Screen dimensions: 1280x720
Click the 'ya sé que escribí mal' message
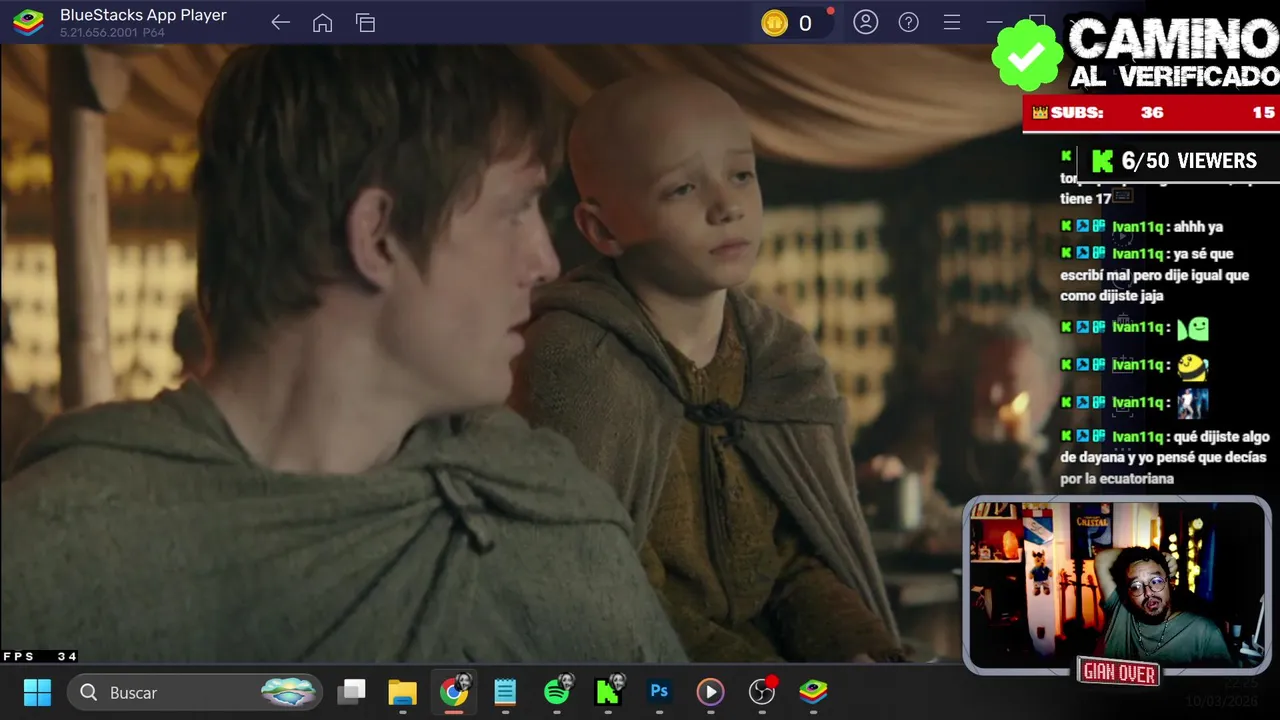pos(1155,275)
